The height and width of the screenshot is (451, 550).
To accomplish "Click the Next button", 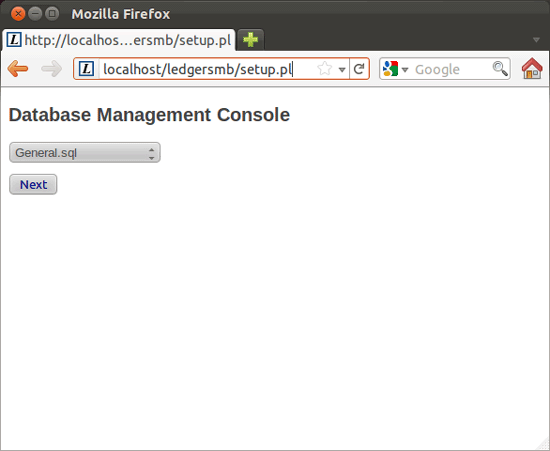I will (x=33, y=184).
